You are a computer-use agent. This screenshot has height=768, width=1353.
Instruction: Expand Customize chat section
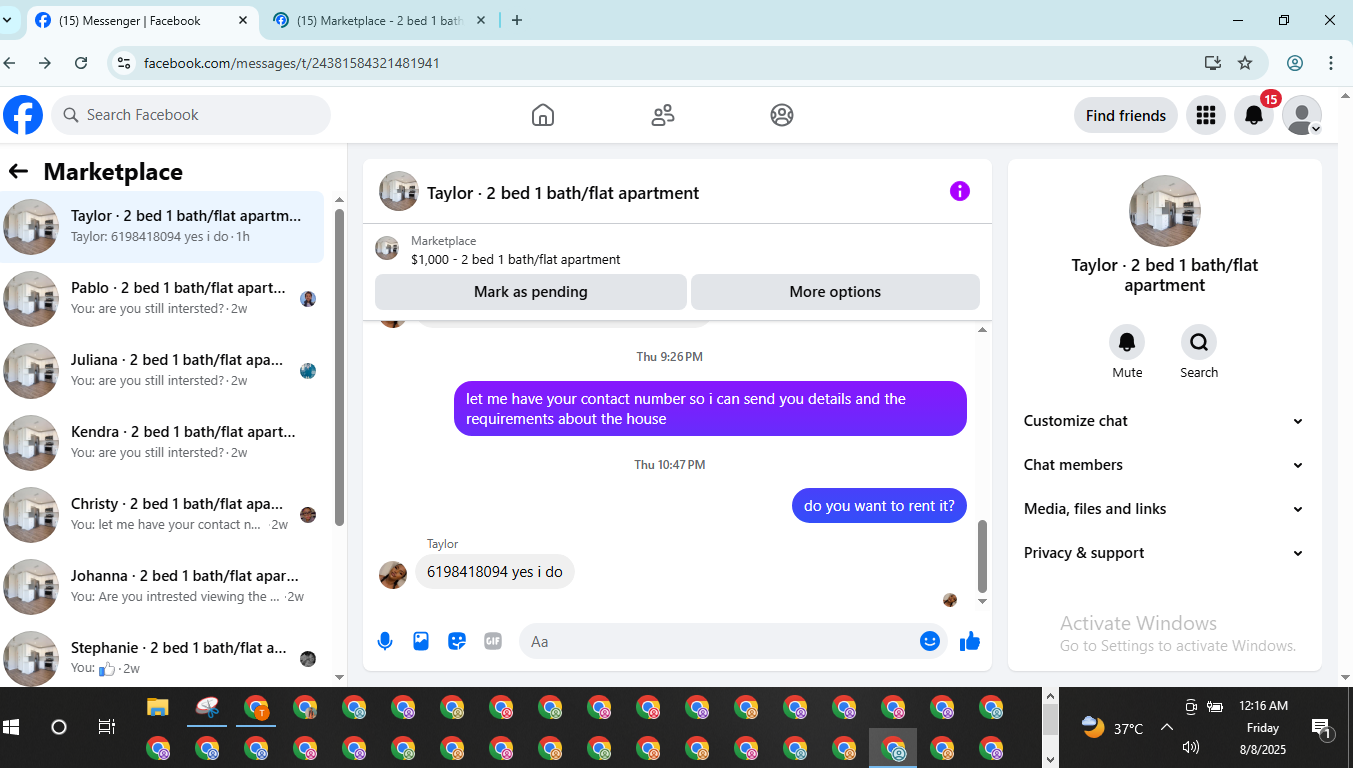[x=1165, y=421]
